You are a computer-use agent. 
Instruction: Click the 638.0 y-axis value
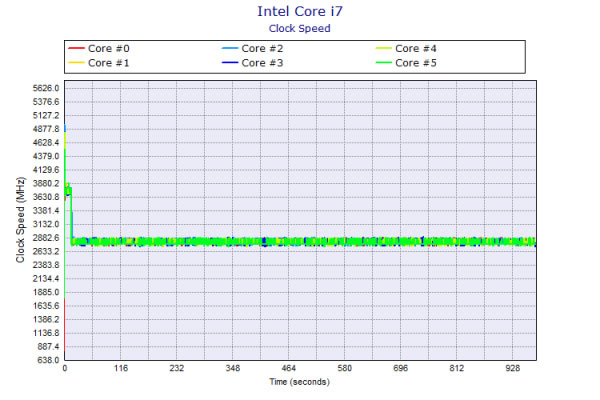tap(48, 360)
